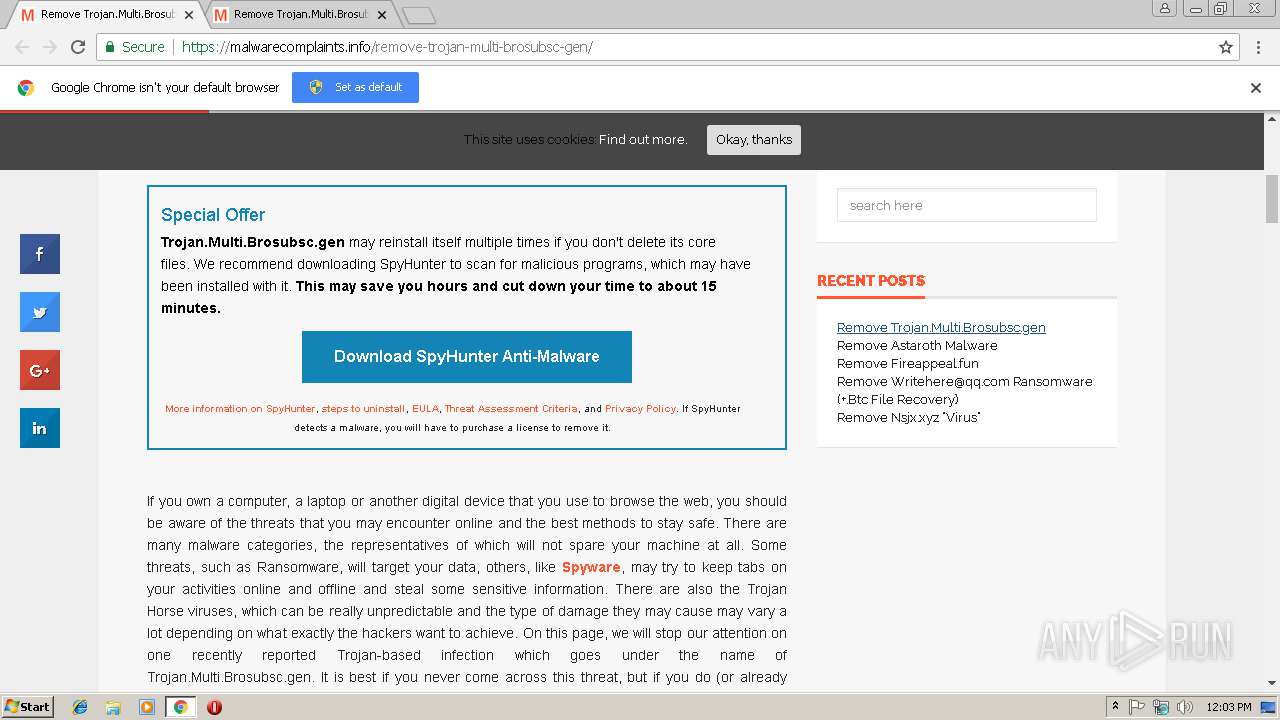Open the volume control in the tray
Screen dimensions: 1280x720
1185,707
